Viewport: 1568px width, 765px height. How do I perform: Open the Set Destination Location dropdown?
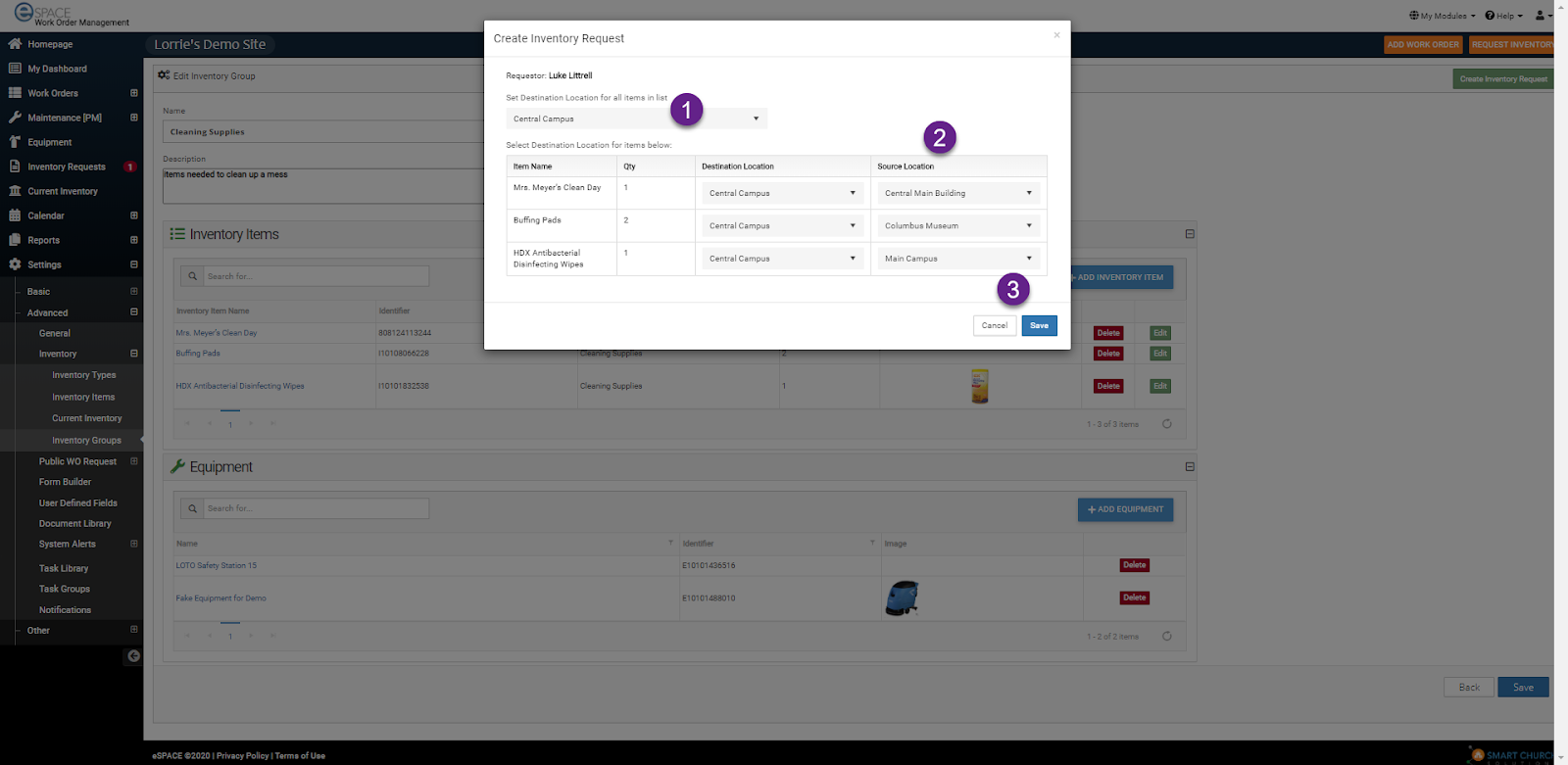636,119
